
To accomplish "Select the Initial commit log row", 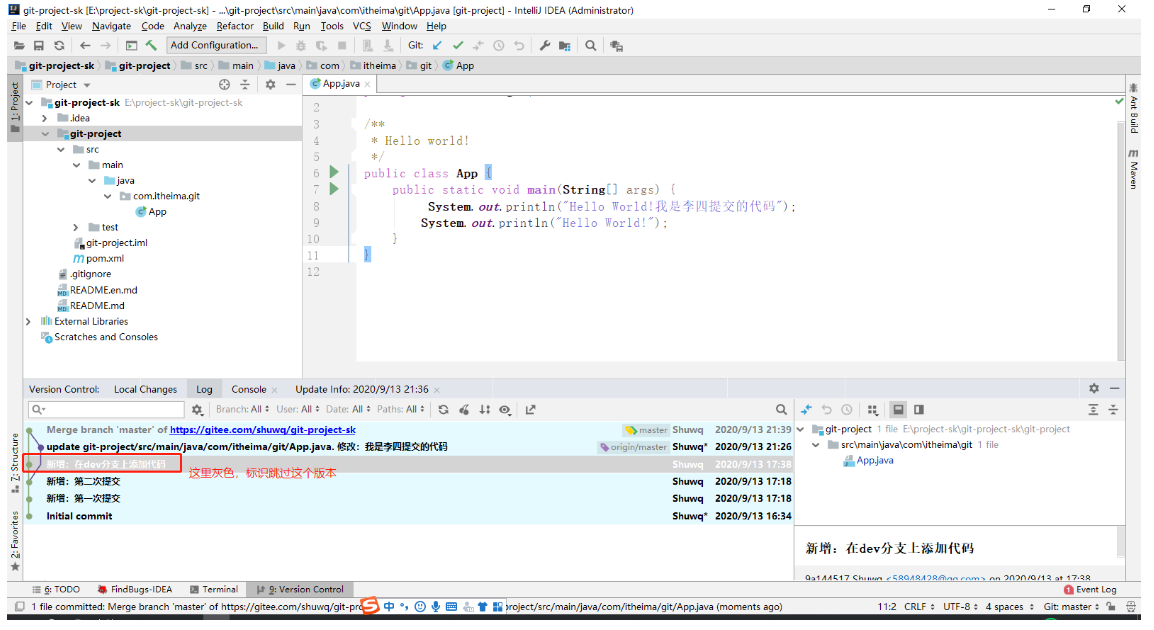I will tap(408, 516).
